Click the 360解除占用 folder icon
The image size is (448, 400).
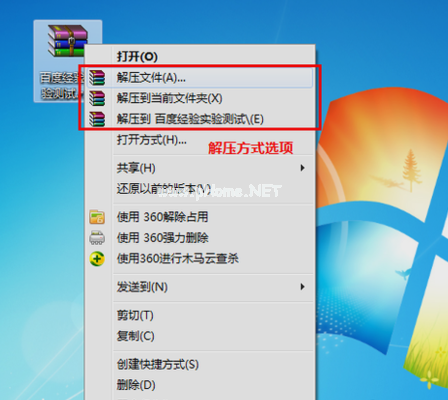(x=97, y=217)
